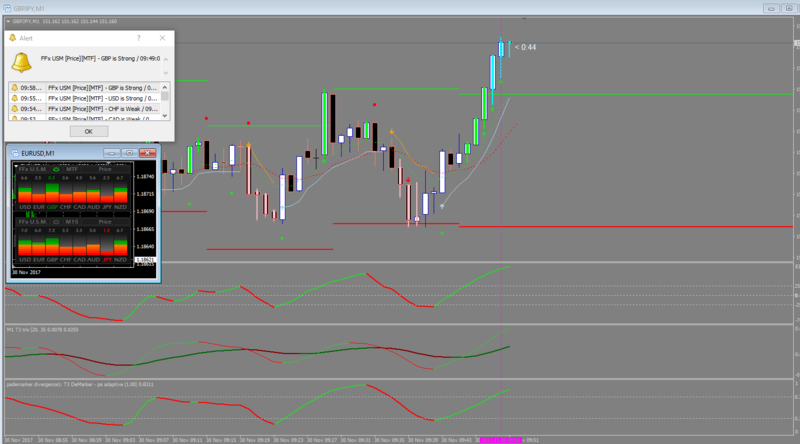
Task: Click Price label in upper FFx panel
Action: click(x=105, y=169)
